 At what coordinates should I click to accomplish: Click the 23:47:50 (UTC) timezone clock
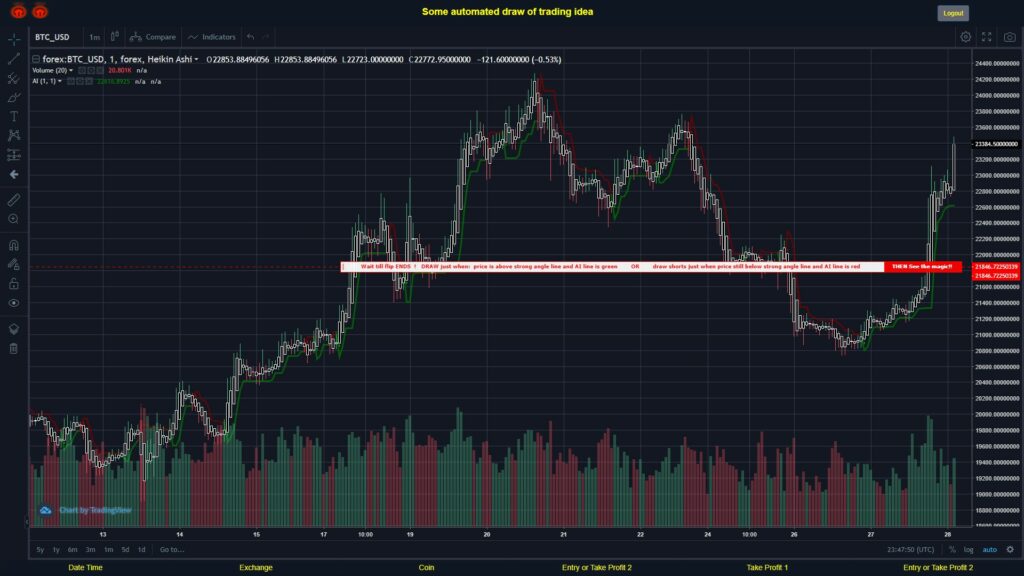click(910, 550)
